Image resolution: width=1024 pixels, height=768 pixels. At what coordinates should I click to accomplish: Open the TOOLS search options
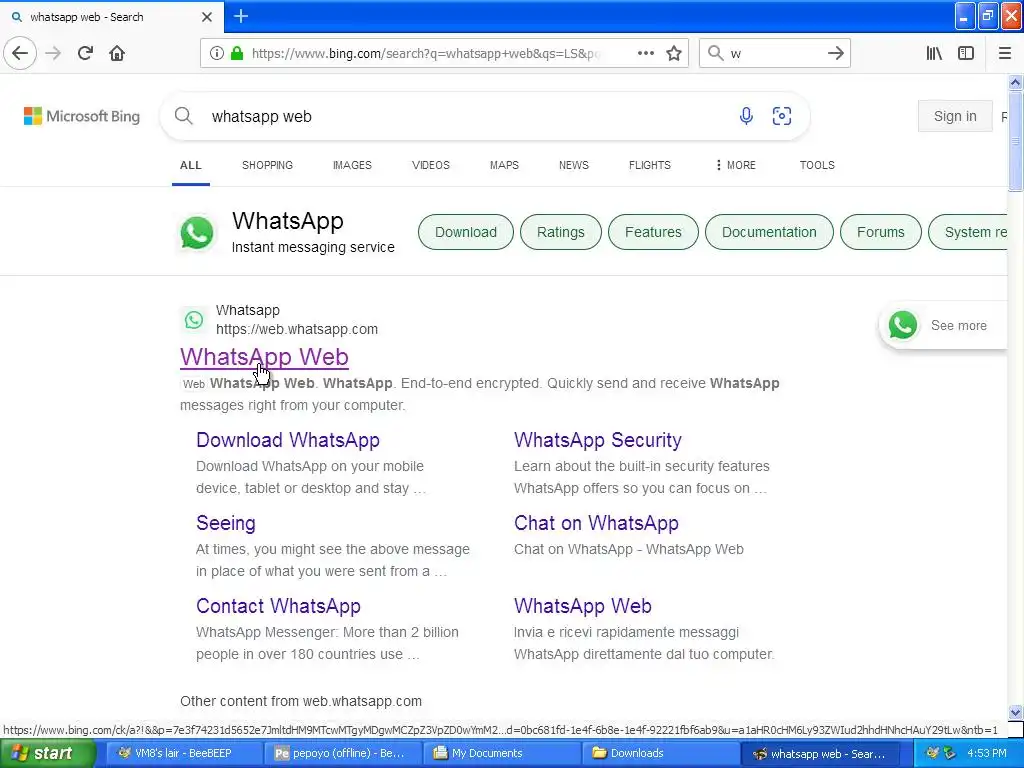817,165
